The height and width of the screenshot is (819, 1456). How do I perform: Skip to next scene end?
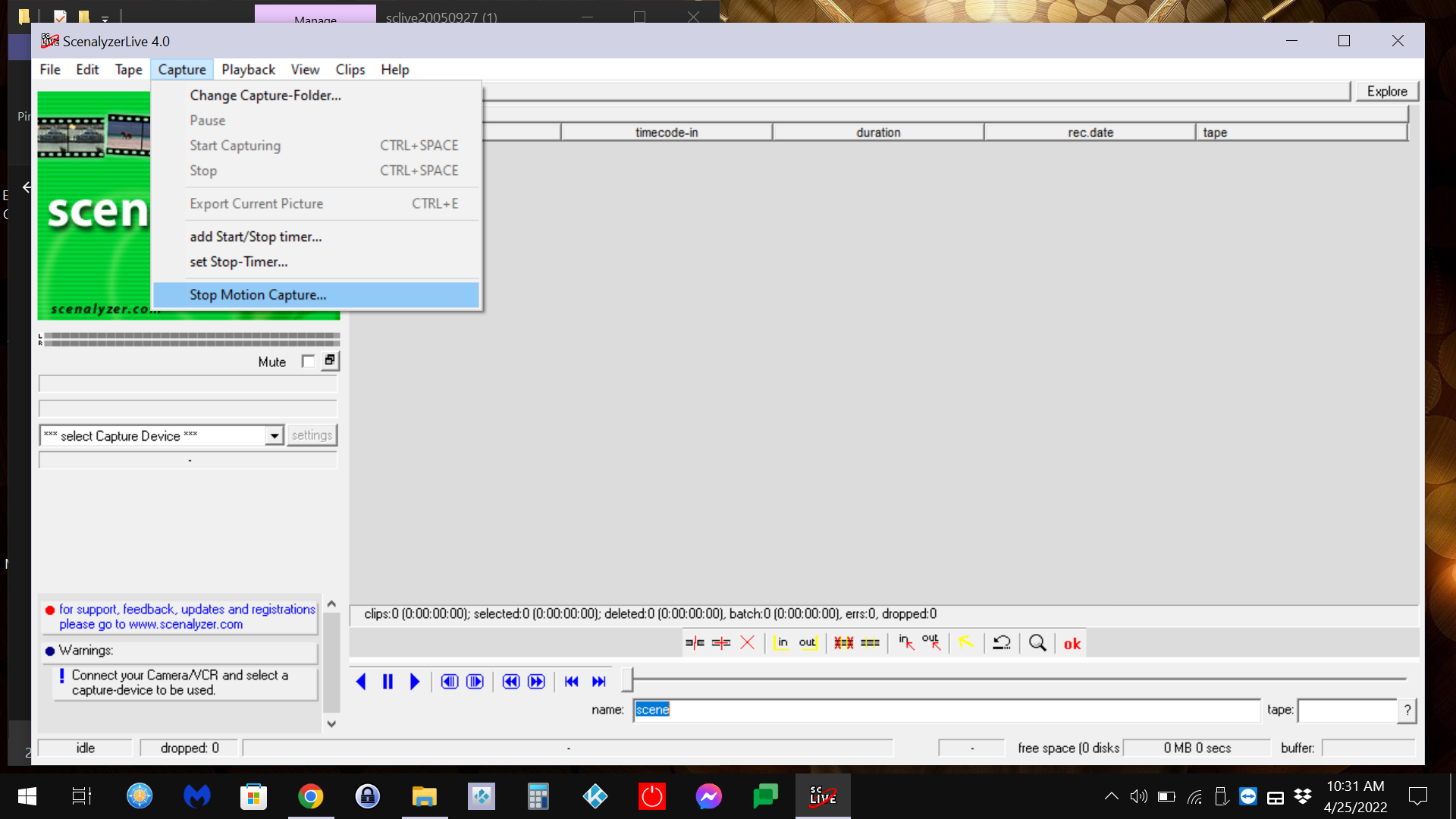(x=599, y=682)
